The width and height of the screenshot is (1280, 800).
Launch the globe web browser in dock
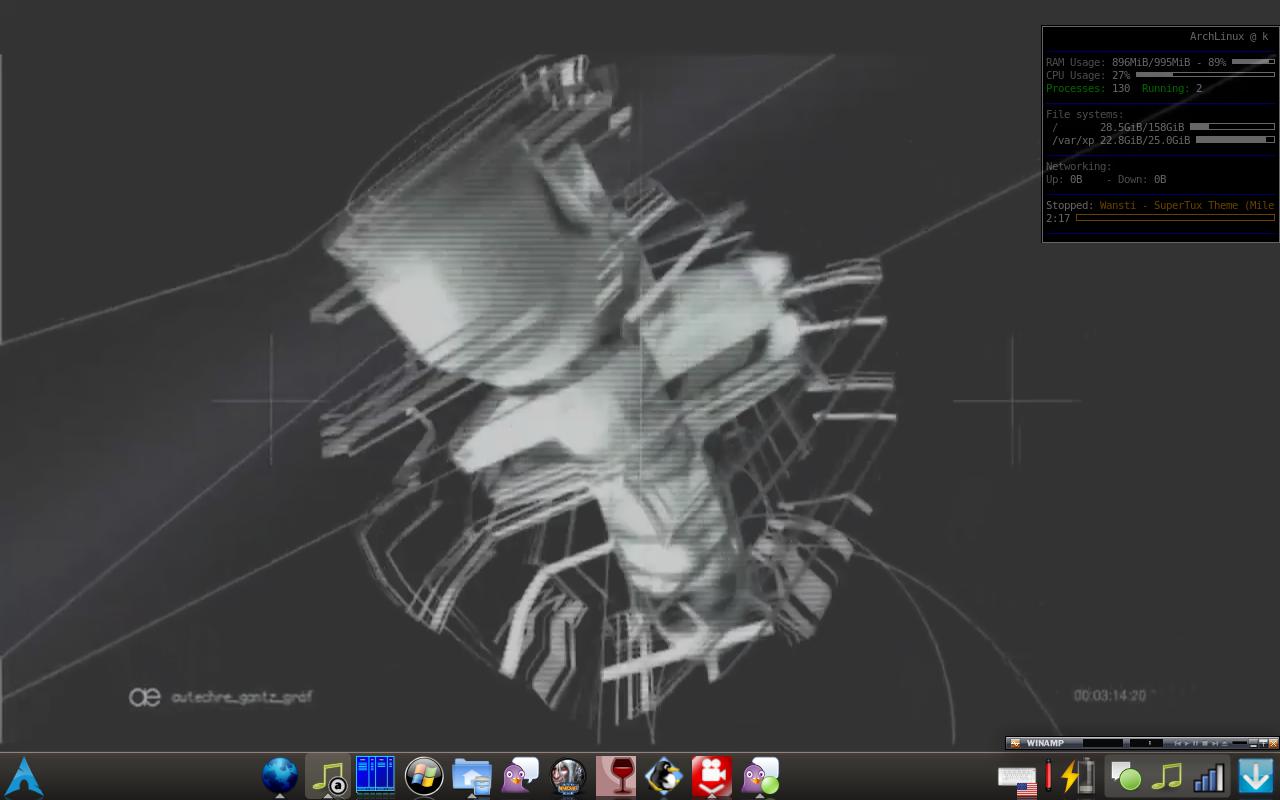click(280, 776)
